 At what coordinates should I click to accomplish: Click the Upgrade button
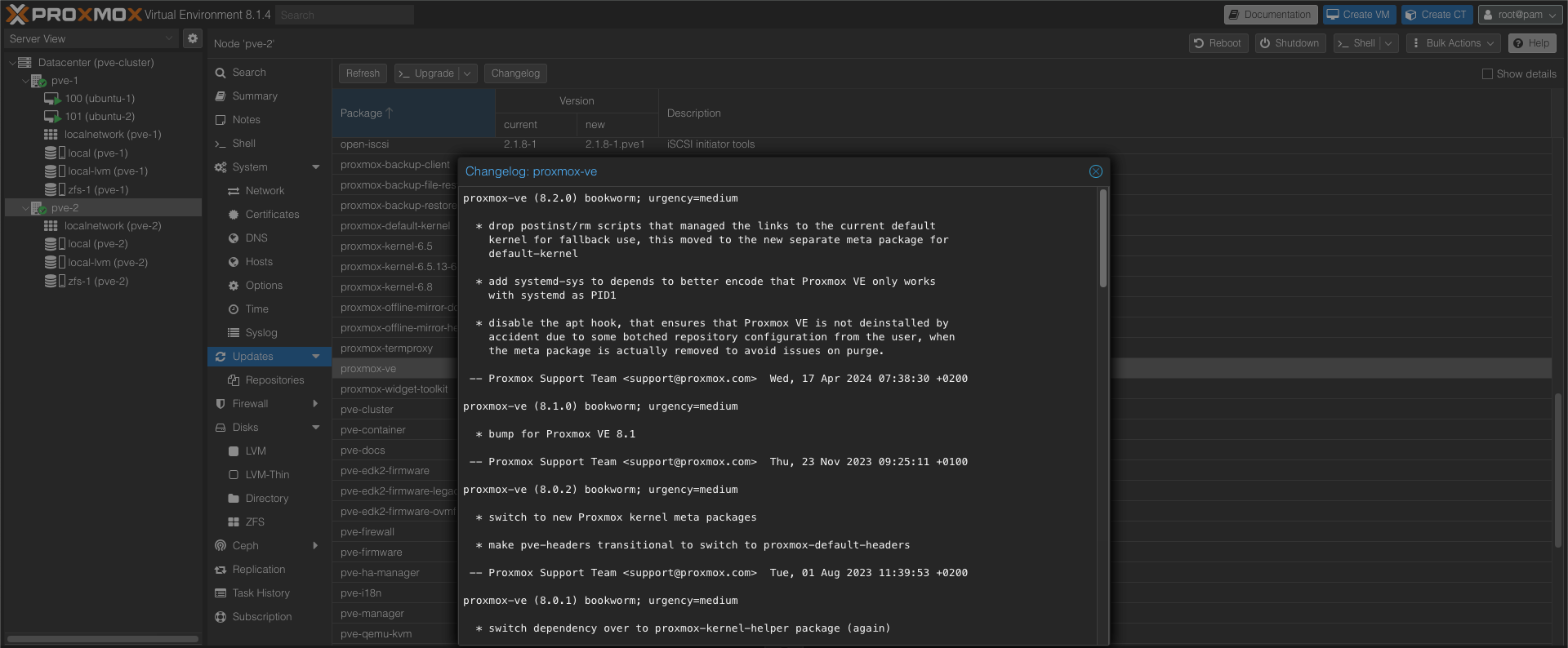coord(427,73)
